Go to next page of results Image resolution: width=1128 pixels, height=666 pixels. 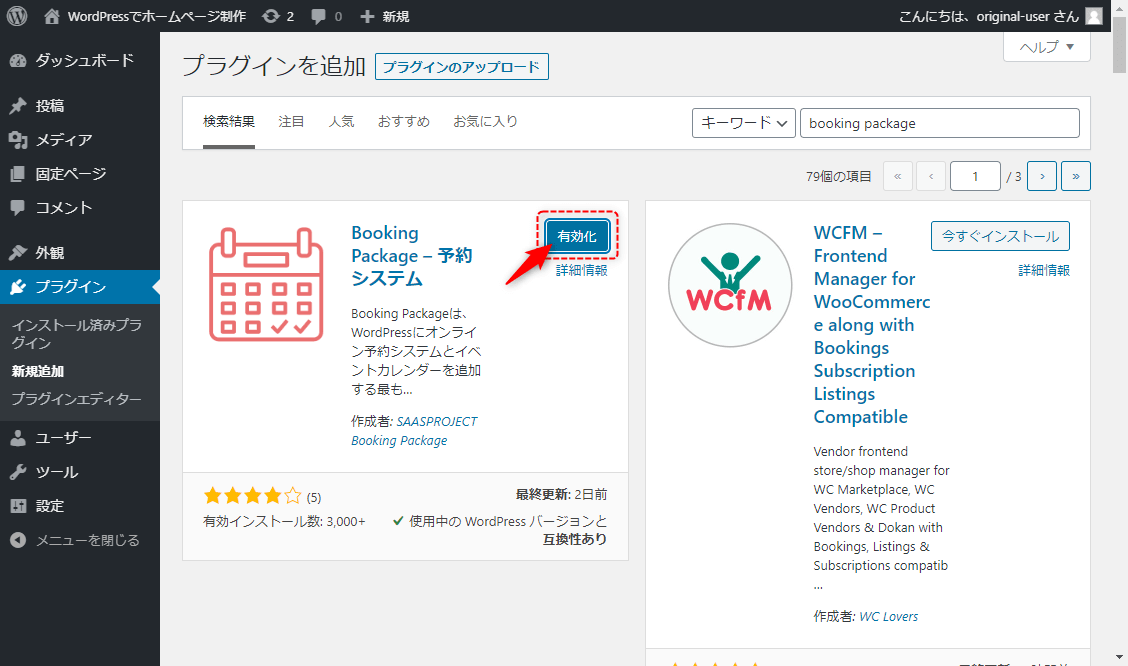click(1042, 176)
